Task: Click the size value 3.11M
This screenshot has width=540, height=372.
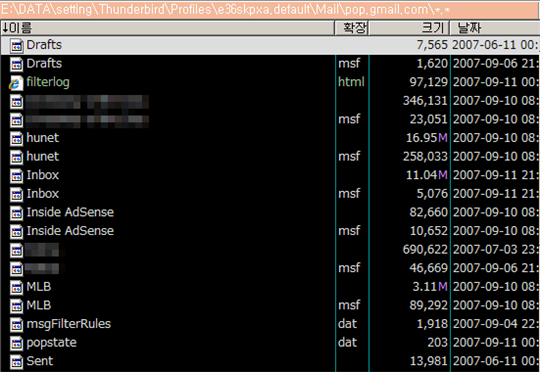Action: (x=430, y=287)
